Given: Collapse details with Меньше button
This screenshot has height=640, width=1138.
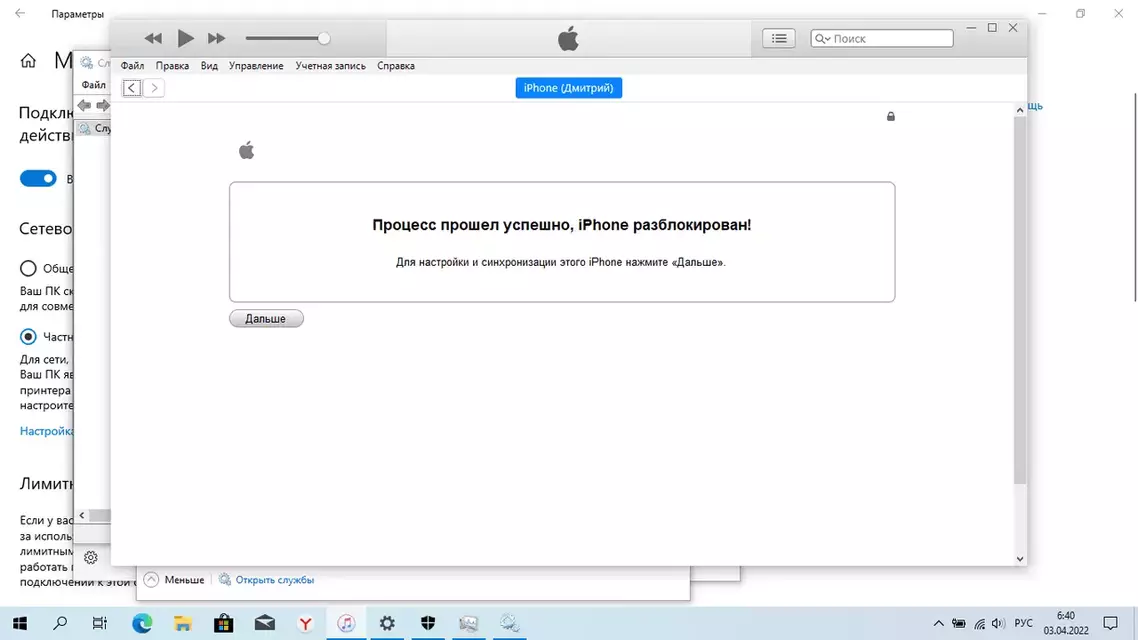Looking at the screenshot, I should click(x=174, y=580).
